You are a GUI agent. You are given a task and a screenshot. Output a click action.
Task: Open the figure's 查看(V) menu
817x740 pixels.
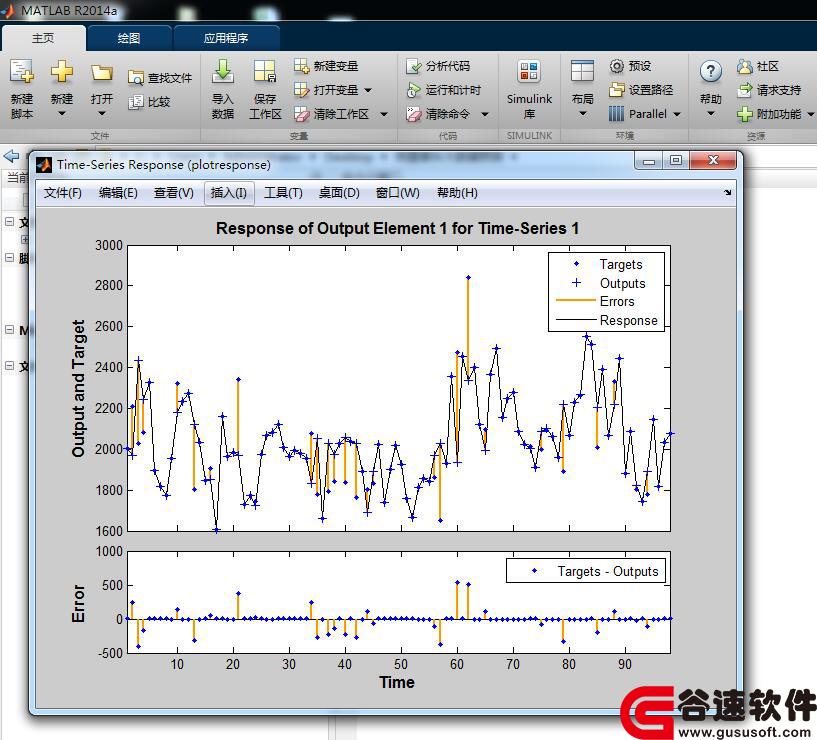(x=174, y=193)
